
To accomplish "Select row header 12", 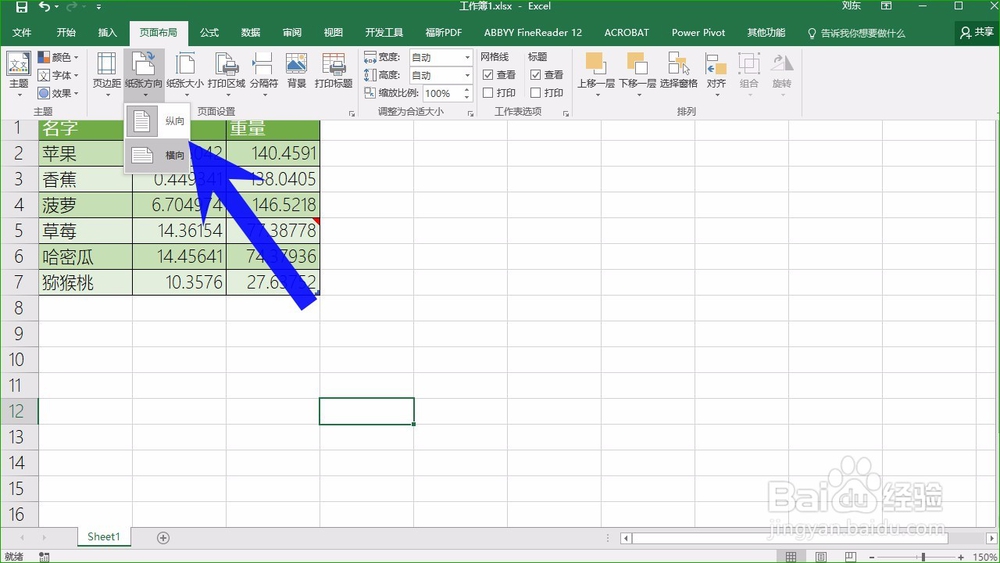I will [18, 411].
